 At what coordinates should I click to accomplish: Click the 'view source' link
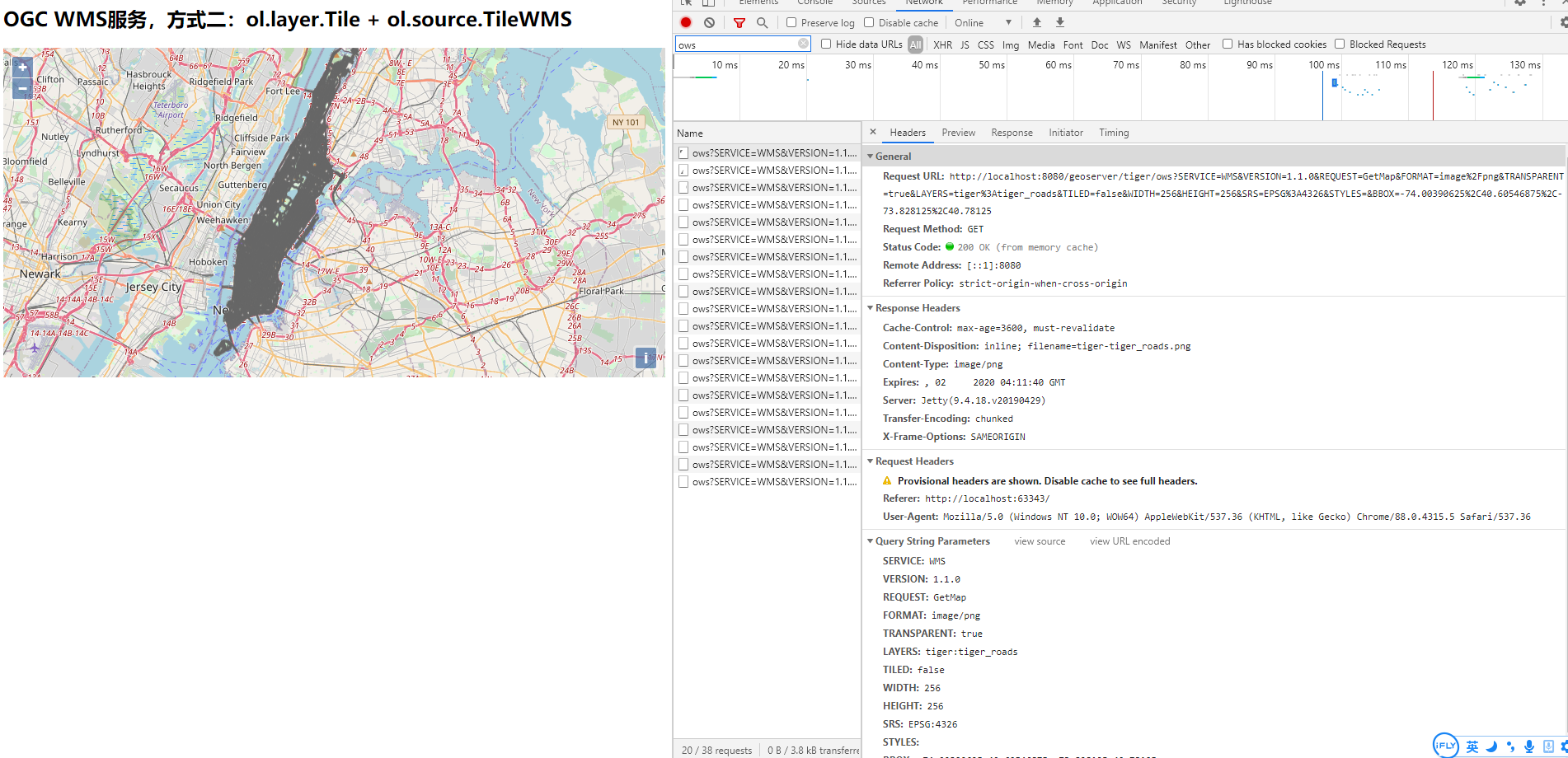pos(1040,541)
